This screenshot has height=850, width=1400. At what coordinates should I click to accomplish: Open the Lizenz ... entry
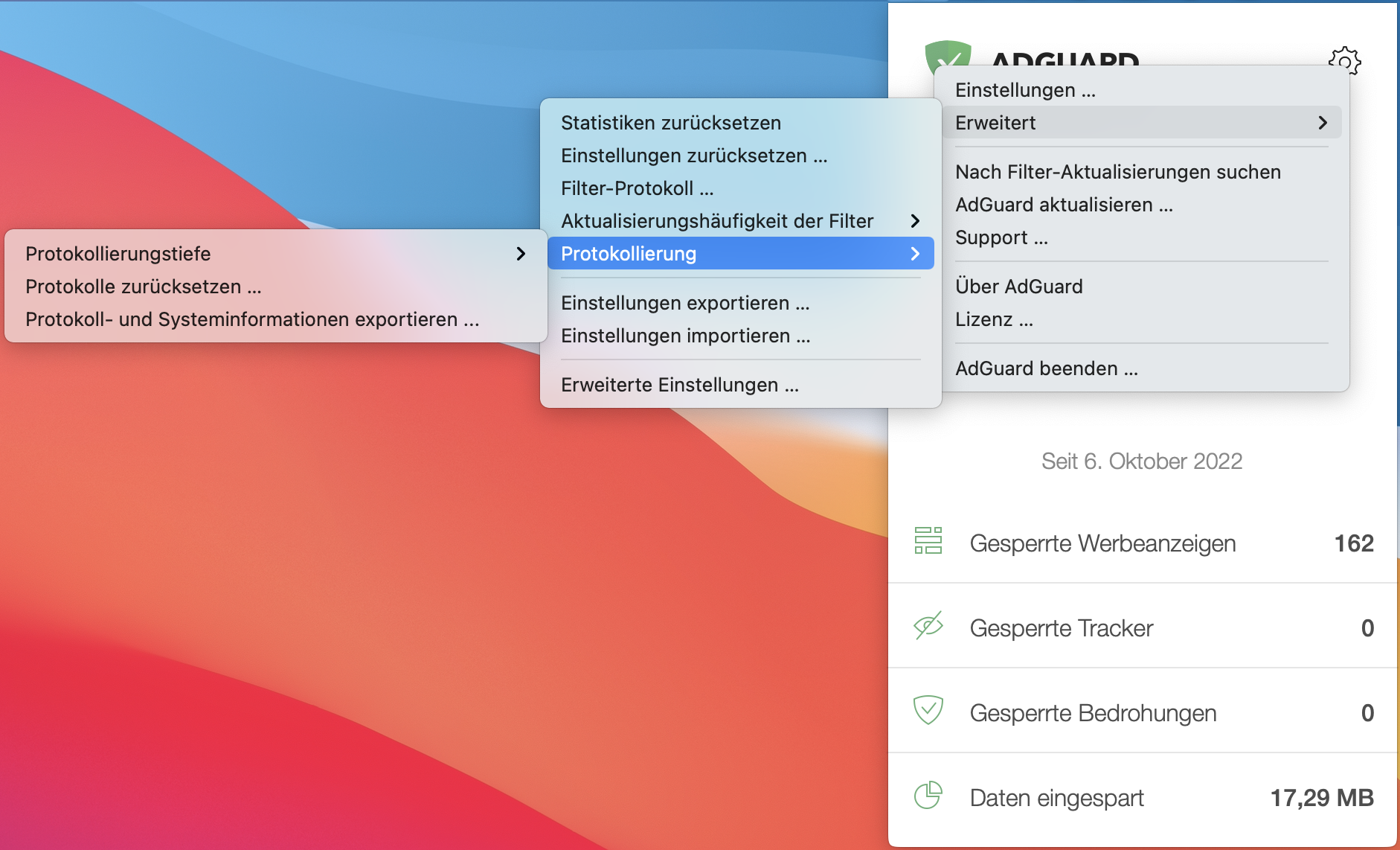click(1142, 319)
